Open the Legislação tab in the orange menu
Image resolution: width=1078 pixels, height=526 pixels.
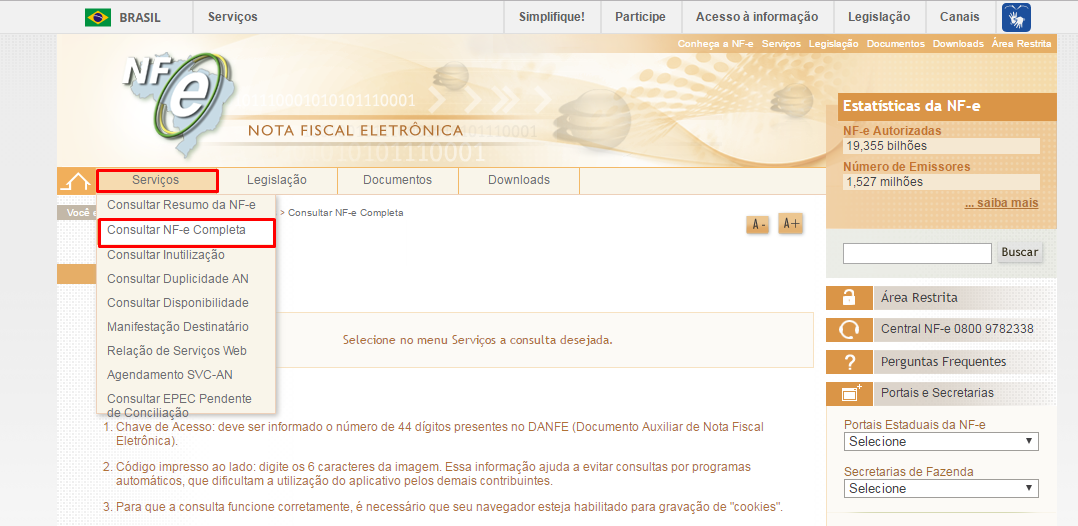click(x=276, y=181)
